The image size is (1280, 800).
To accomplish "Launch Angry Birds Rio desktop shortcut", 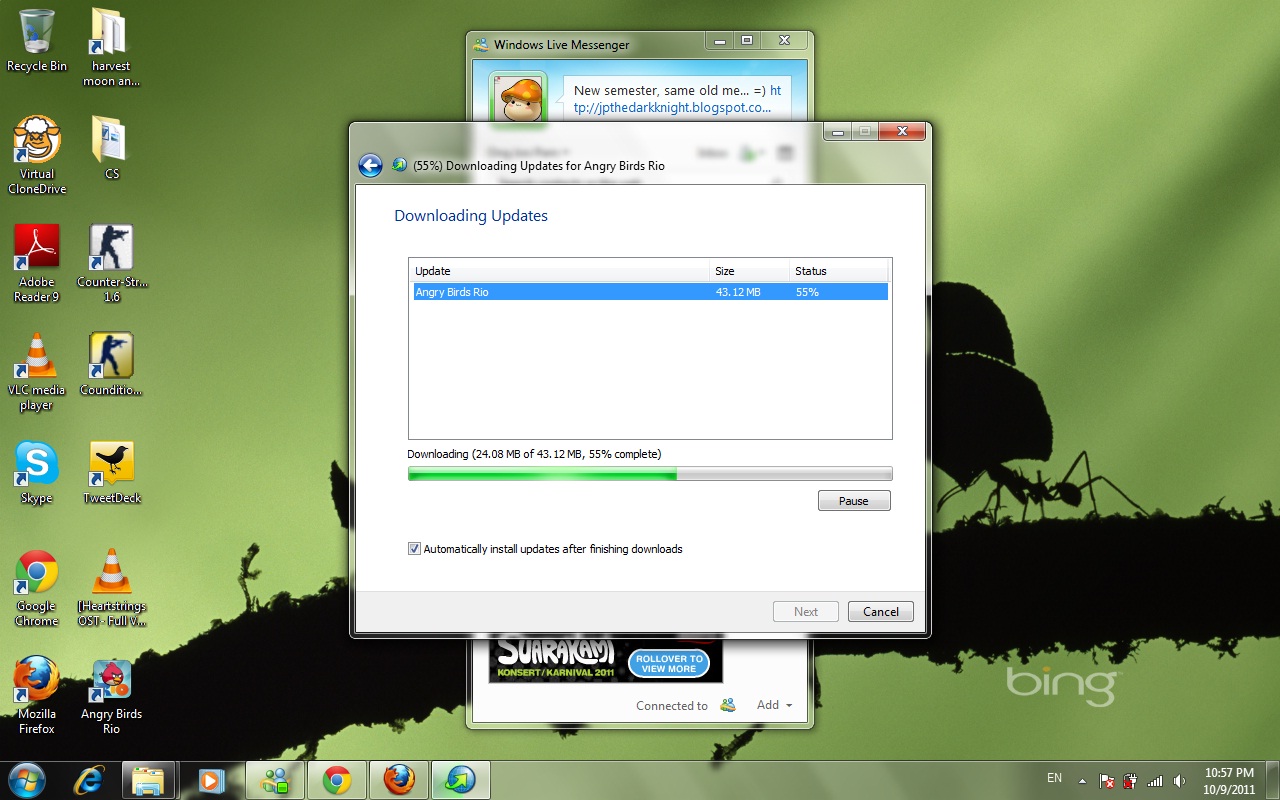I will point(111,695).
